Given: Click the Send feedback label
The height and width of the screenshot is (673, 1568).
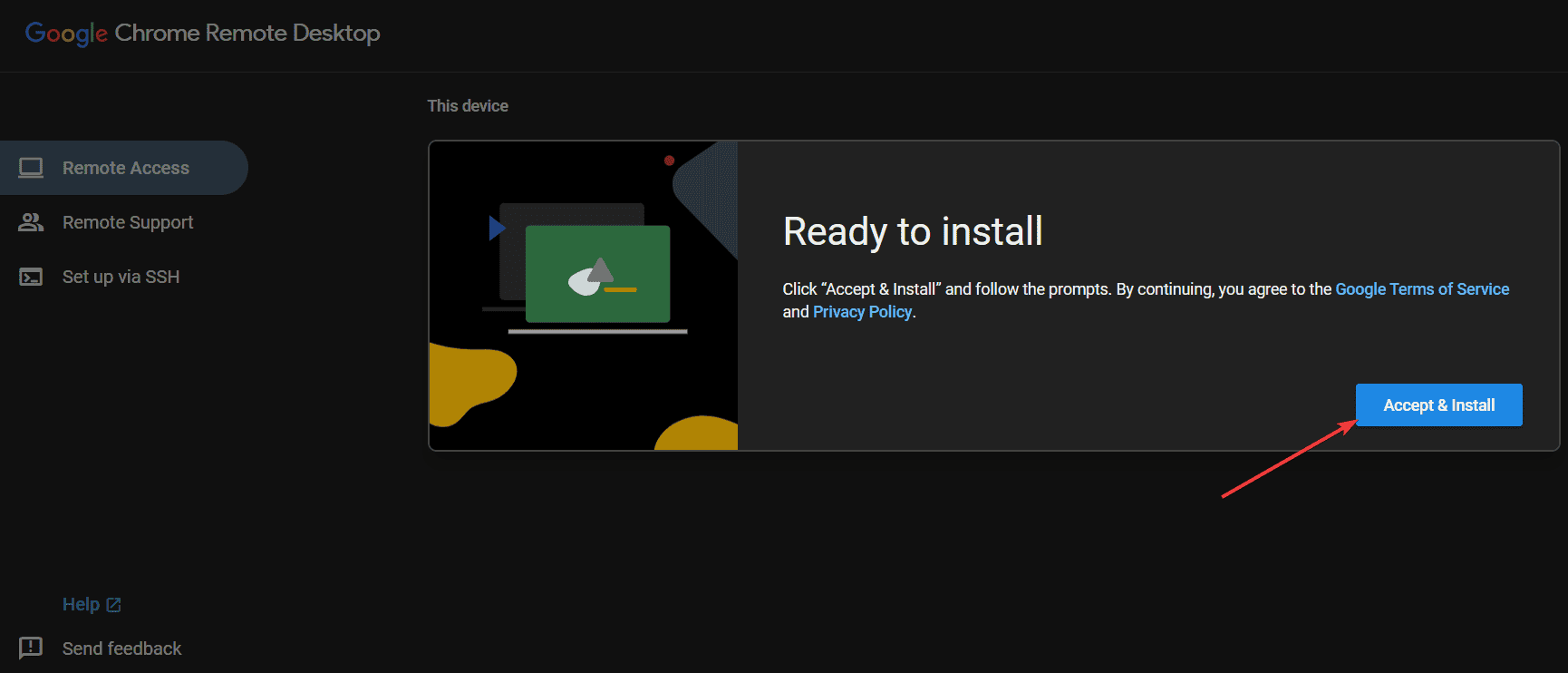Looking at the screenshot, I should [121, 649].
